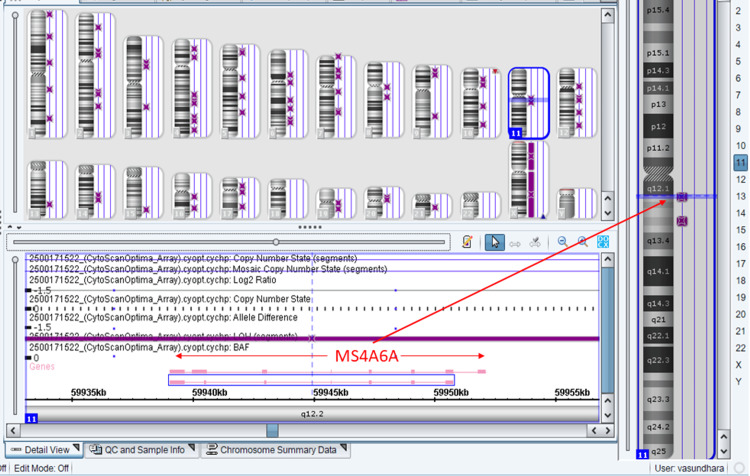Viewport: 750px width, 476px height.
Task: Zoom in with the plus magnifier
Action: [583, 242]
